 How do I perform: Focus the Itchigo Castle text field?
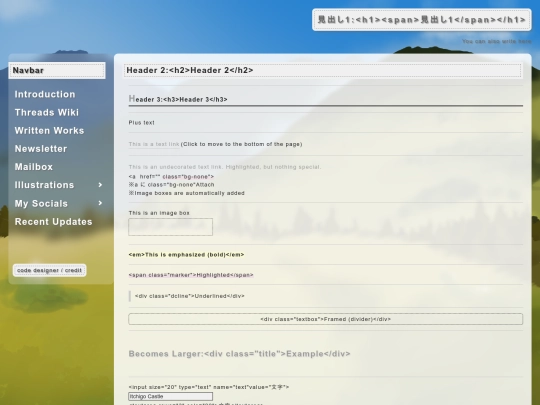(x=170, y=396)
